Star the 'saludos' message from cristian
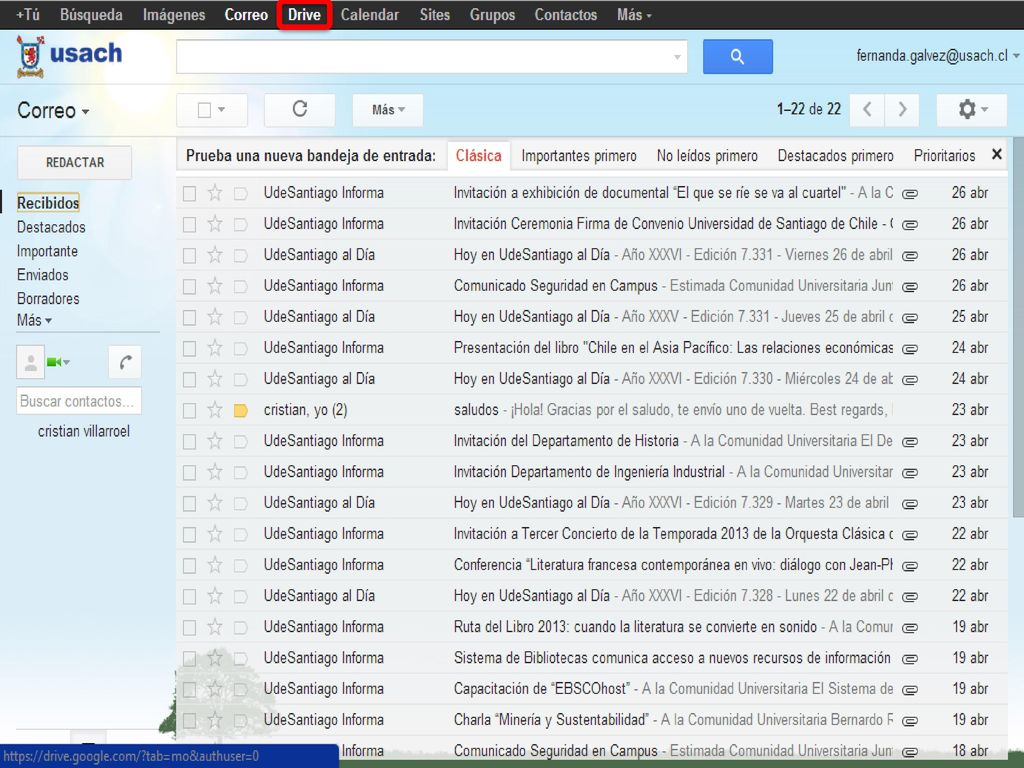Screen dimensions: 1024x768 click(215, 410)
